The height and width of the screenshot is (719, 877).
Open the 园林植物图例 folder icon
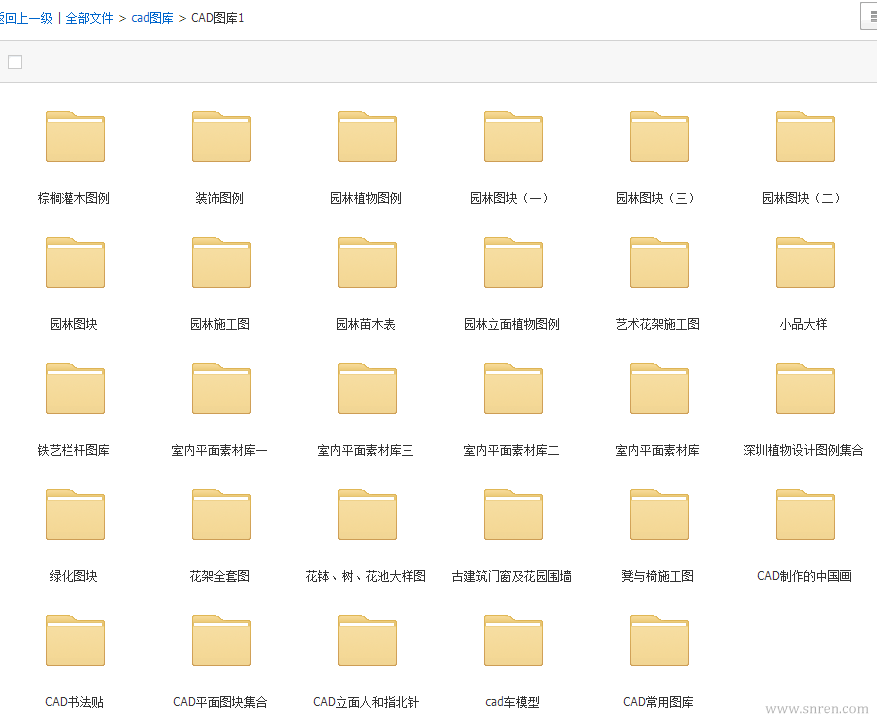tap(367, 136)
